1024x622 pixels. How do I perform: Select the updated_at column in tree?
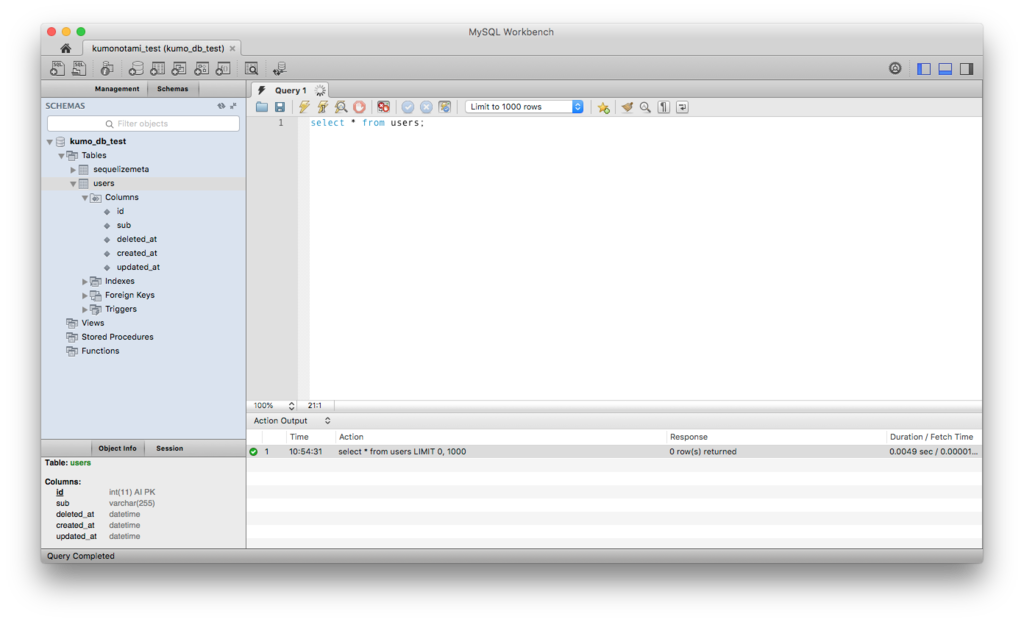tap(138, 267)
